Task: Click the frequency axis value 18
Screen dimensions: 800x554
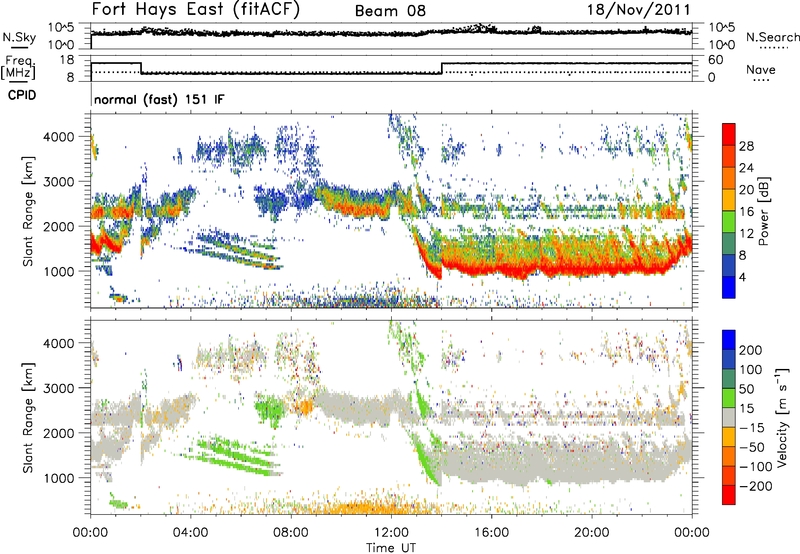Action: coord(67,60)
